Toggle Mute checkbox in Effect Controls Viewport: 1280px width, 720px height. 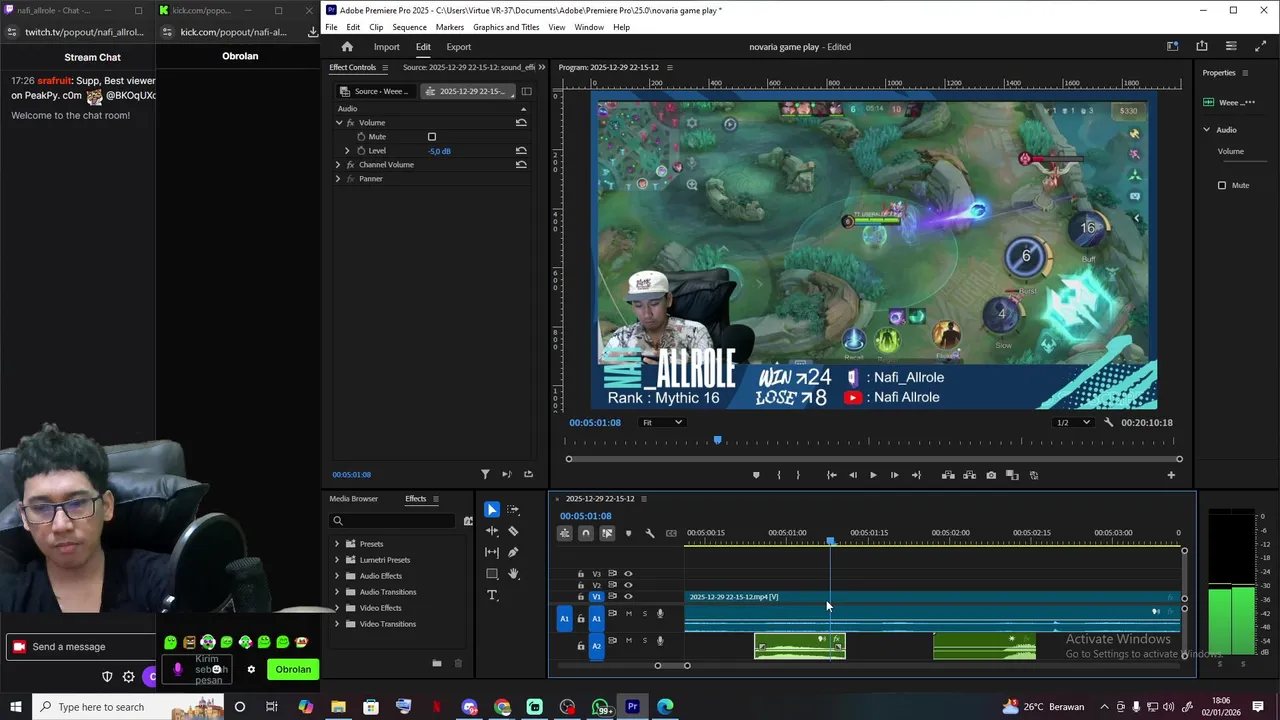tap(432, 136)
